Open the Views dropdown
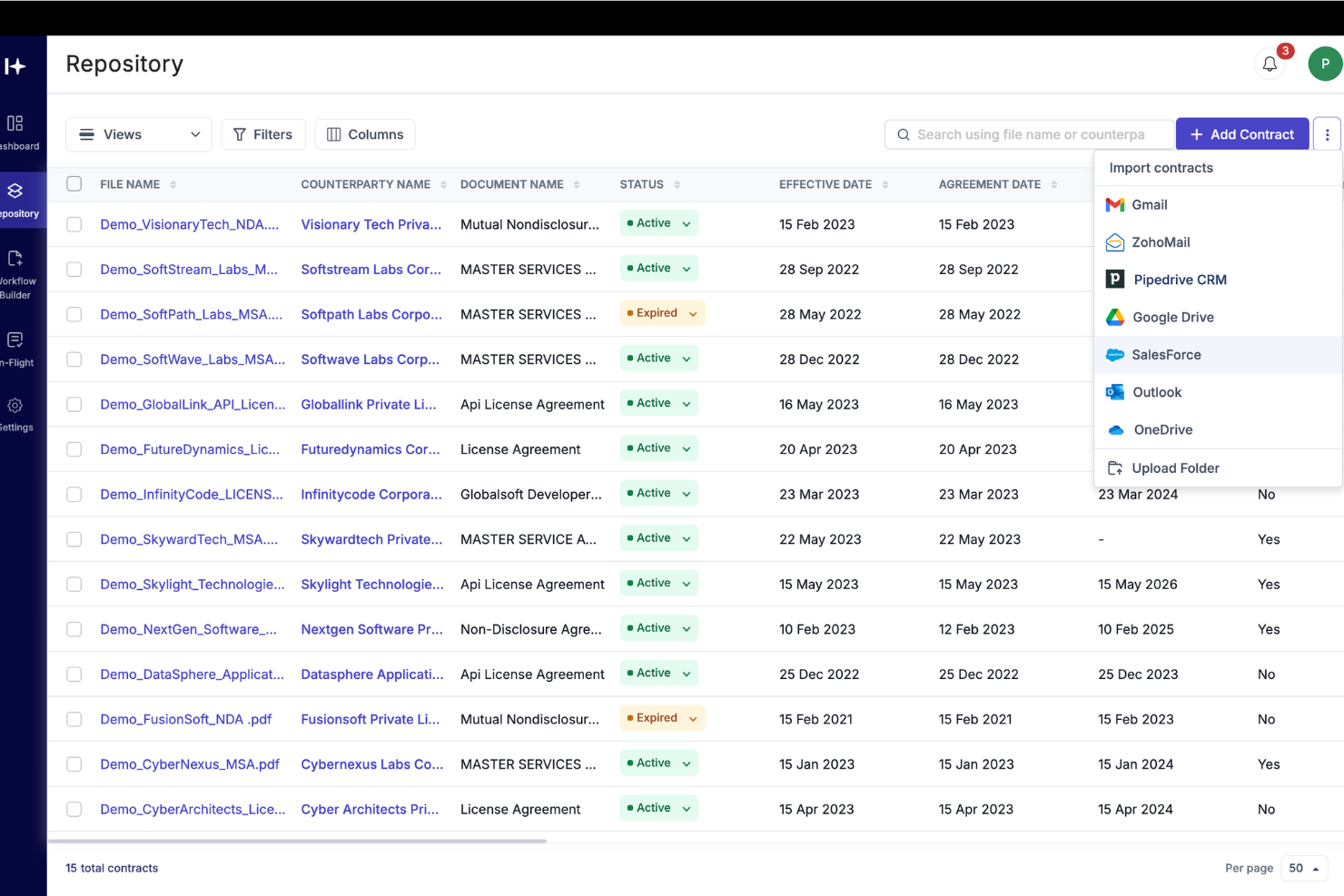This screenshot has height=896, width=1344. pos(139,134)
